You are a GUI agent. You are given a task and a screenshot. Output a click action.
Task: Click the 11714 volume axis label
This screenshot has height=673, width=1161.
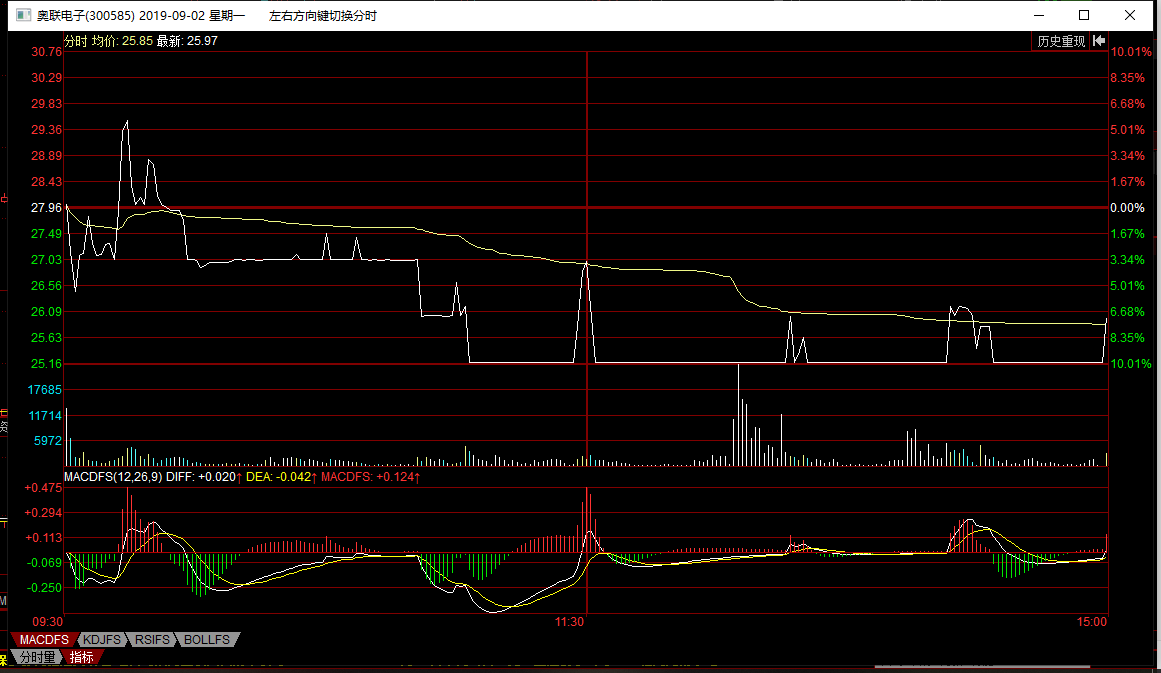[x=45, y=416]
